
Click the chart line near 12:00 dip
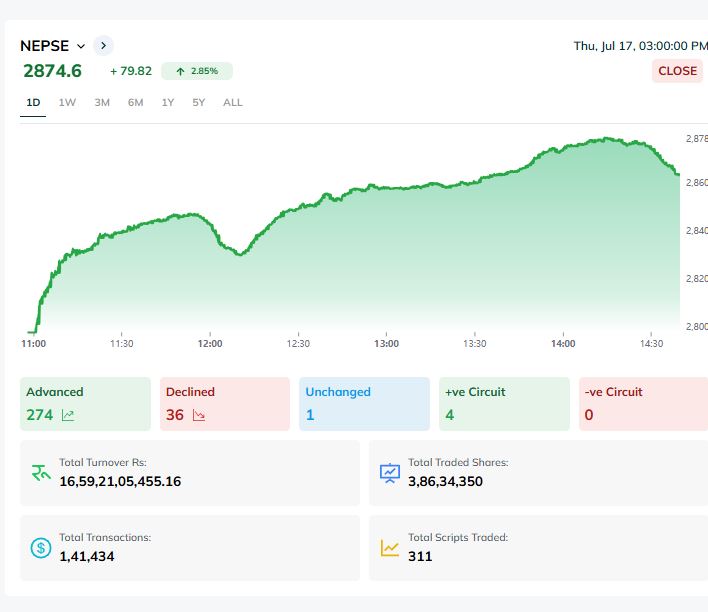237,254
